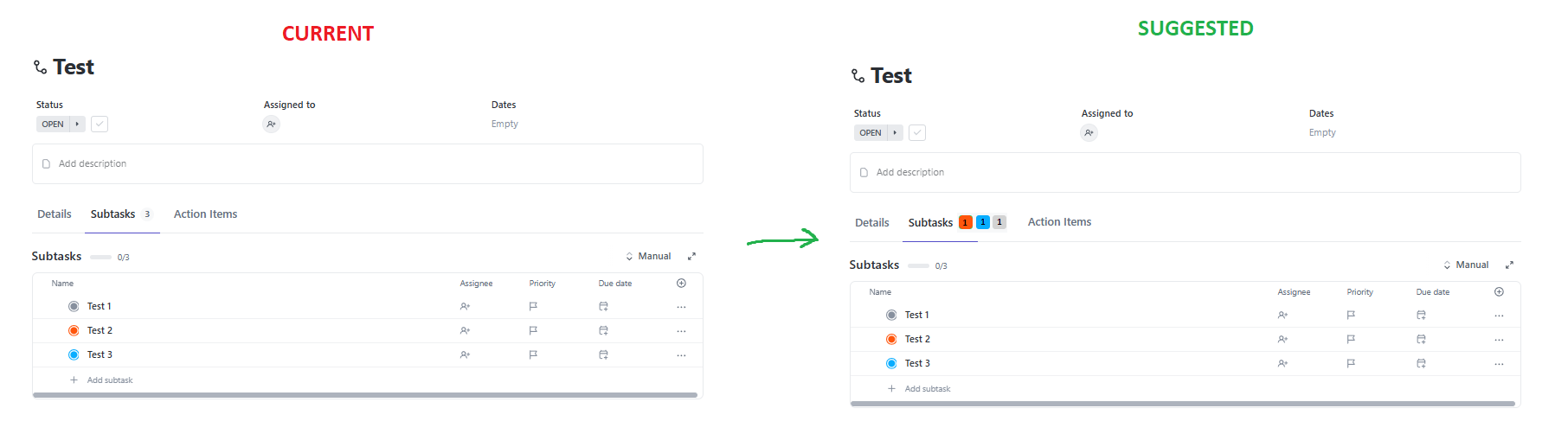The width and height of the screenshot is (1568, 434).
Task: Set priority flag for Test 2 in current view
Action: 533,331
